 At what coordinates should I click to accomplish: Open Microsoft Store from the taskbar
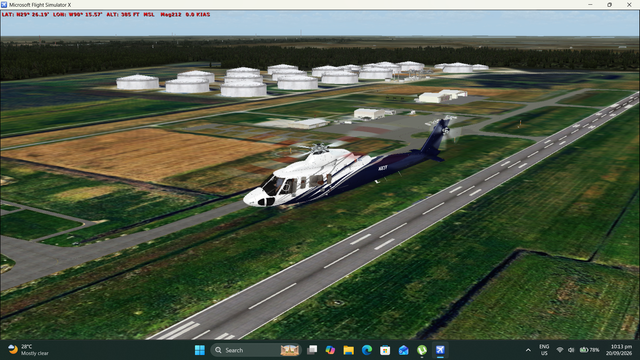point(384,350)
